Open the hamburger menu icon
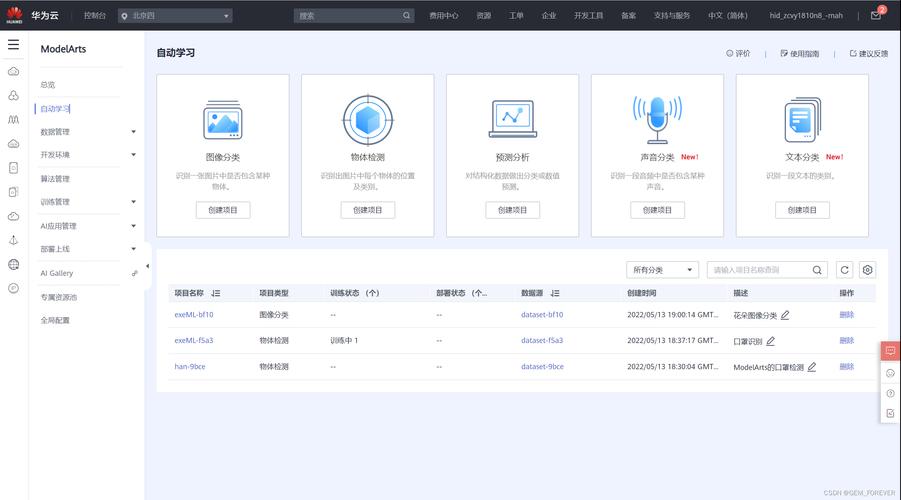Viewport: 901px width, 500px height. click(13, 45)
